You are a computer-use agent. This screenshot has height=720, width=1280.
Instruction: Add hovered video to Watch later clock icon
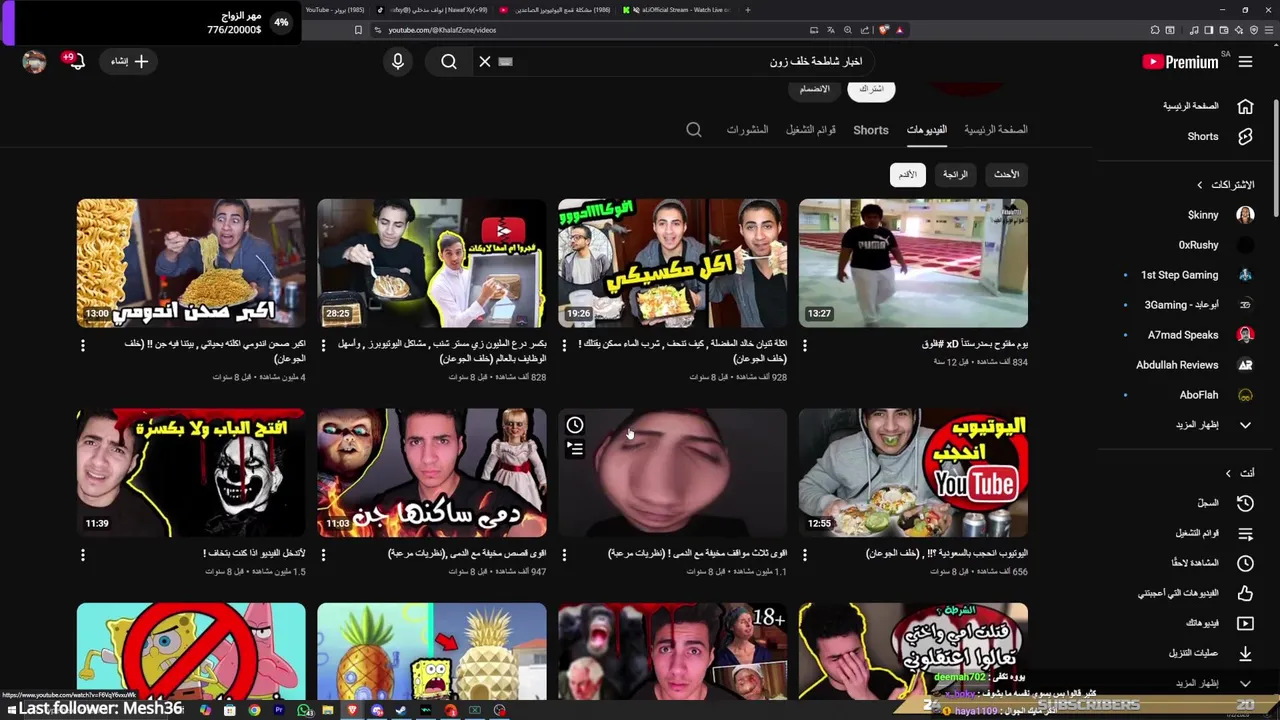575,425
